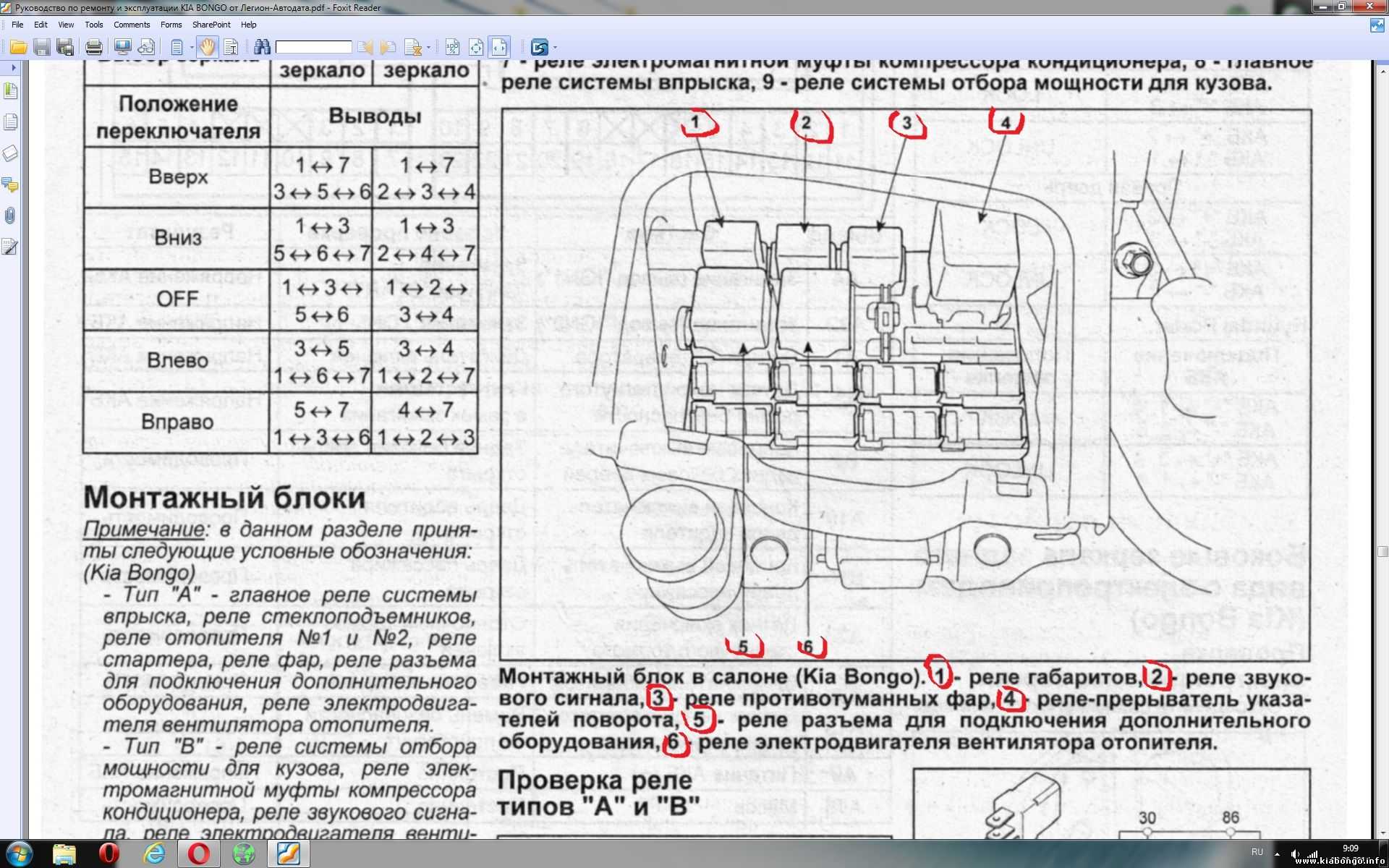The height and width of the screenshot is (868, 1389).
Task: Click the Open file folder icon
Action: pyautogui.click(x=18, y=48)
